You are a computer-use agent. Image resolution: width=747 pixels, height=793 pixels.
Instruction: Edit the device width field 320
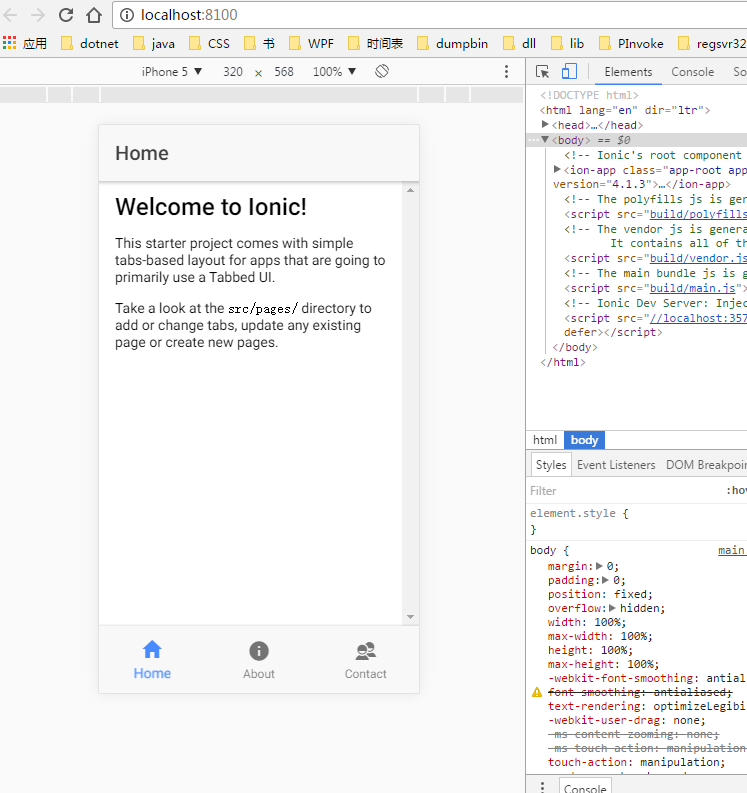pos(233,72)
